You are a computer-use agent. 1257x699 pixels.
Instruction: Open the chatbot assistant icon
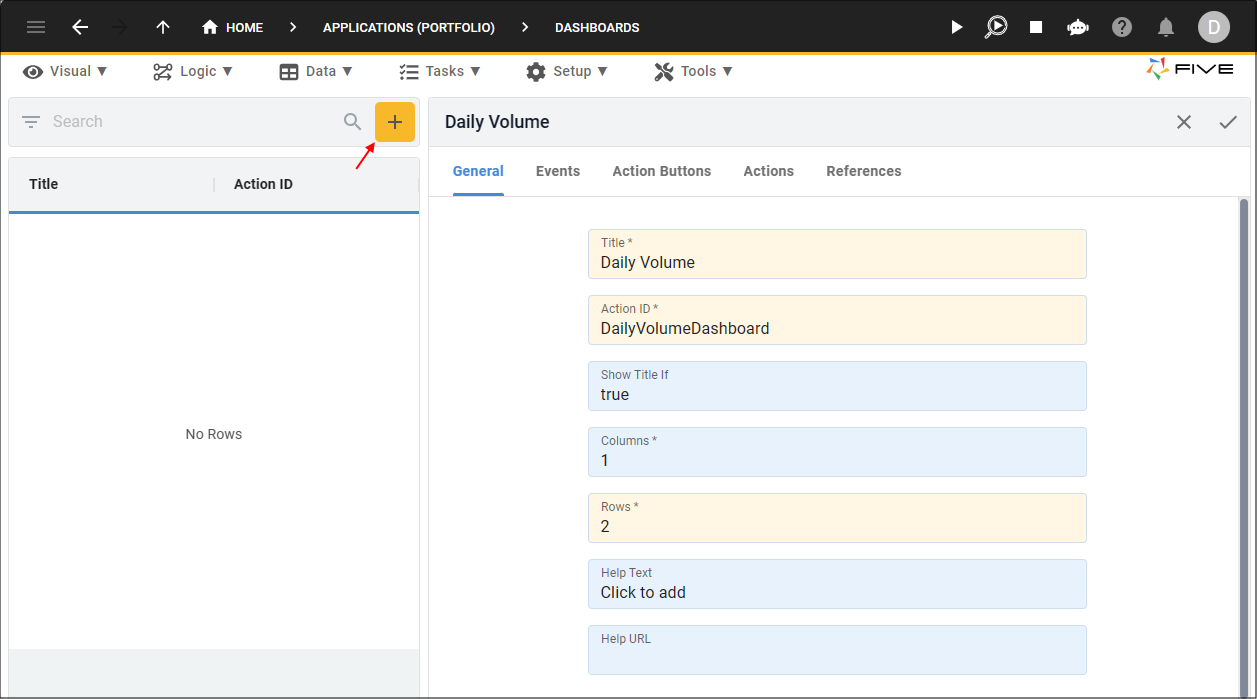pos(1078,27)
